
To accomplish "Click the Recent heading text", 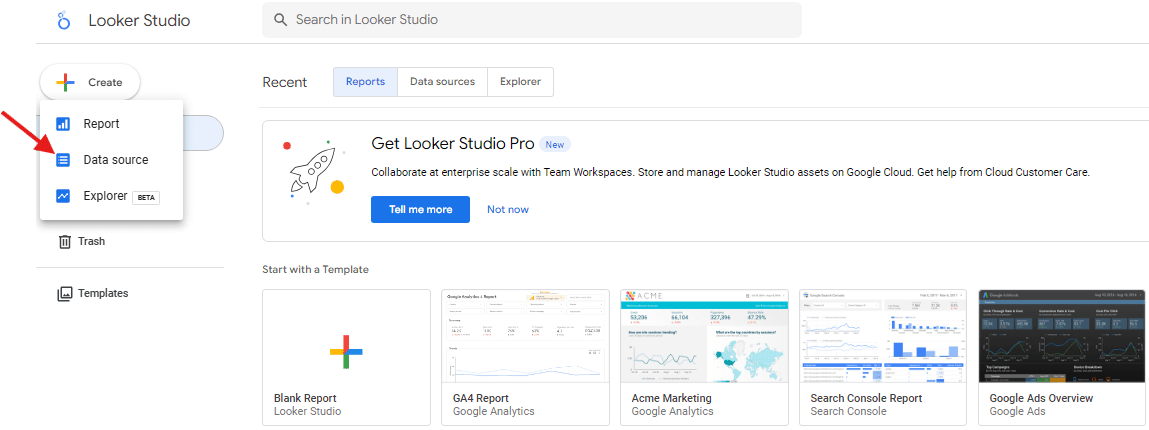I will [285, 82].
